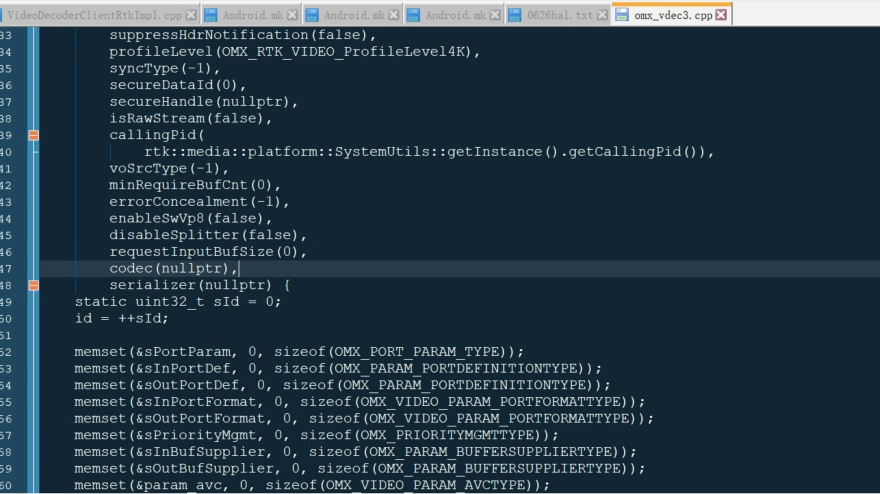Click the codec(nullptr), line
Image resolution: width=880 pixels, height=494 pixels.
(173, 268)
